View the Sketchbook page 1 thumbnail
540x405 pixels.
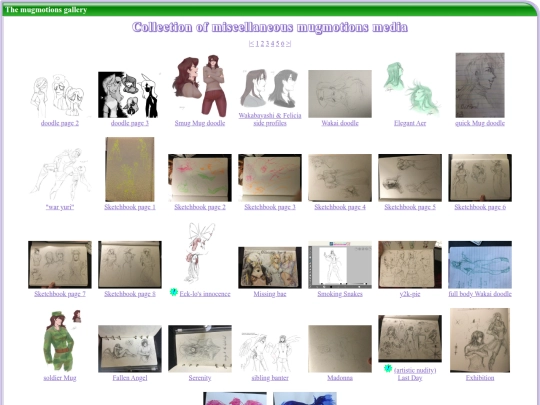click(x=130, y=169)
